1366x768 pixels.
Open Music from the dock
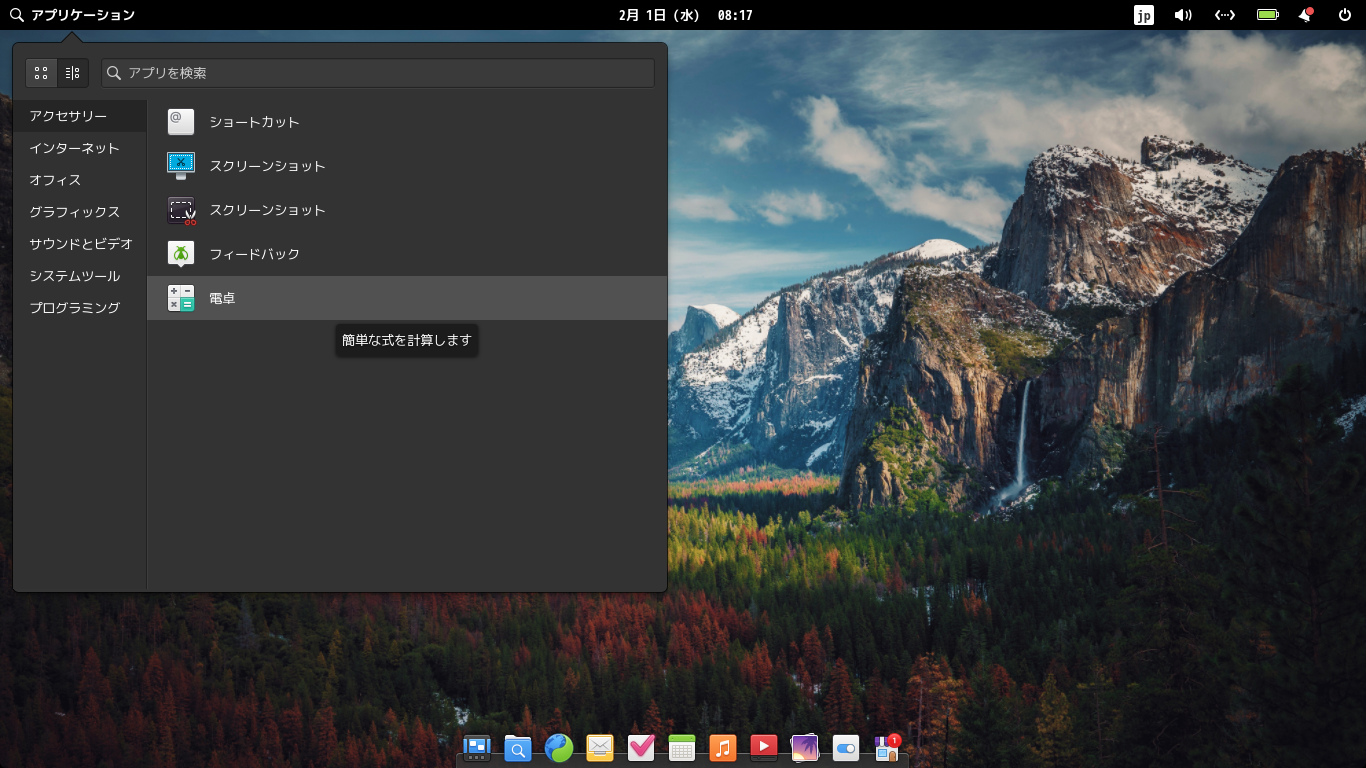point(723,747)
